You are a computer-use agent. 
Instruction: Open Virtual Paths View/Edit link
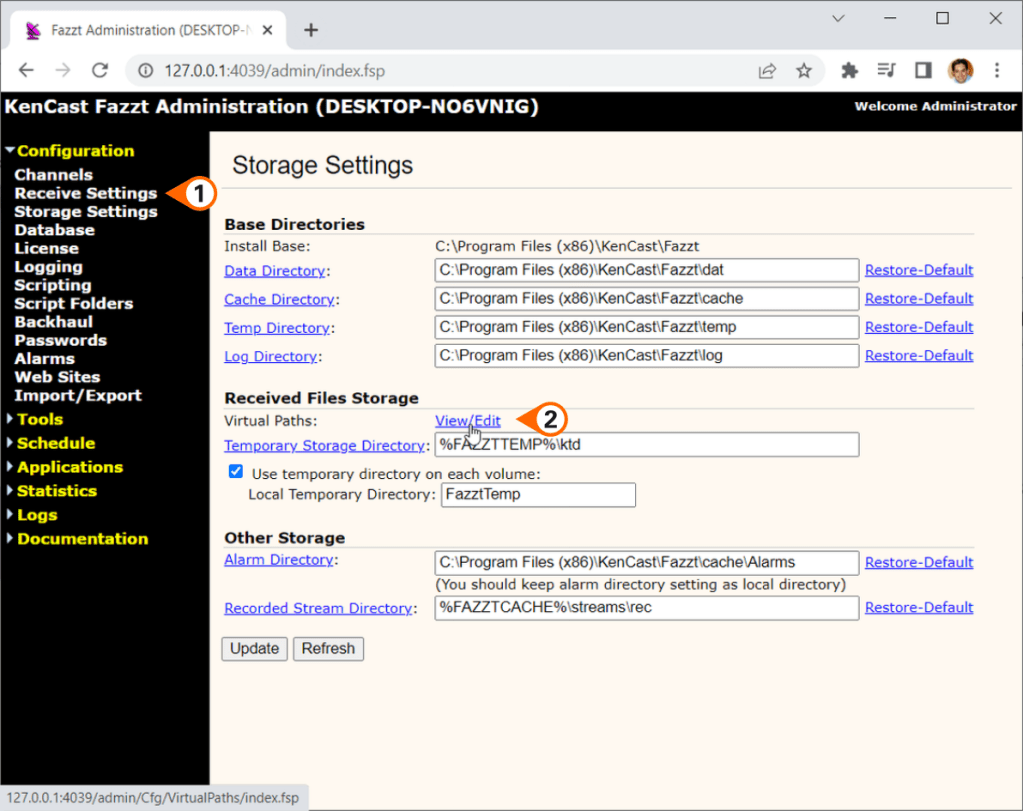pyautogui.click(x=468, y=421)
